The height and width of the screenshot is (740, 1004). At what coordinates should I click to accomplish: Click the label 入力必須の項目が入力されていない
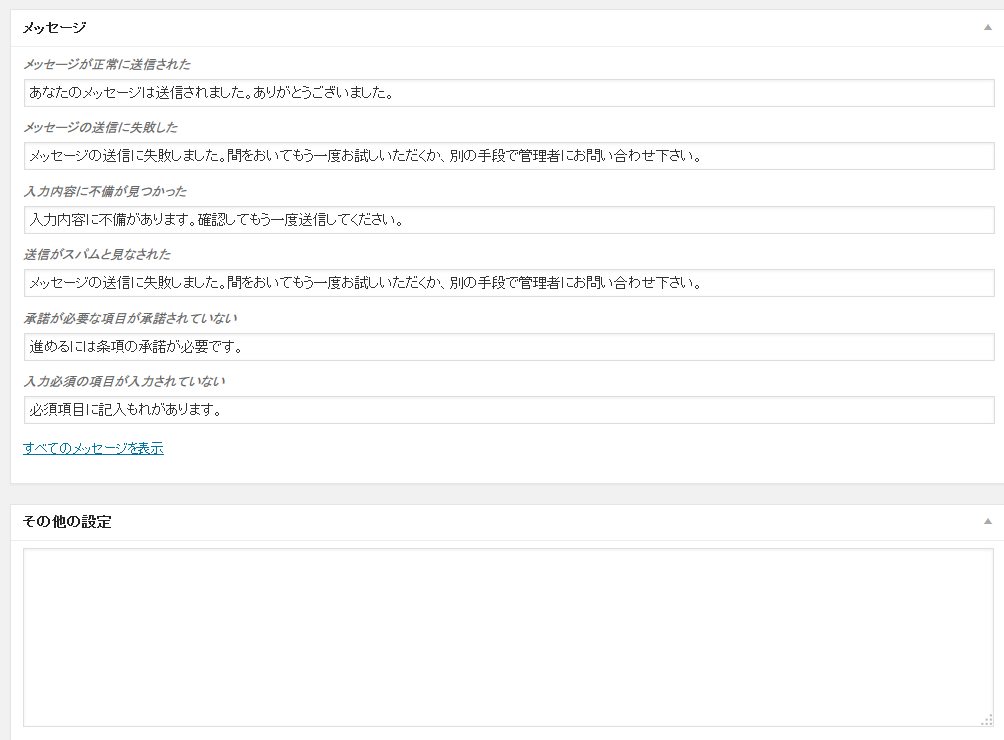coord(124,382)
